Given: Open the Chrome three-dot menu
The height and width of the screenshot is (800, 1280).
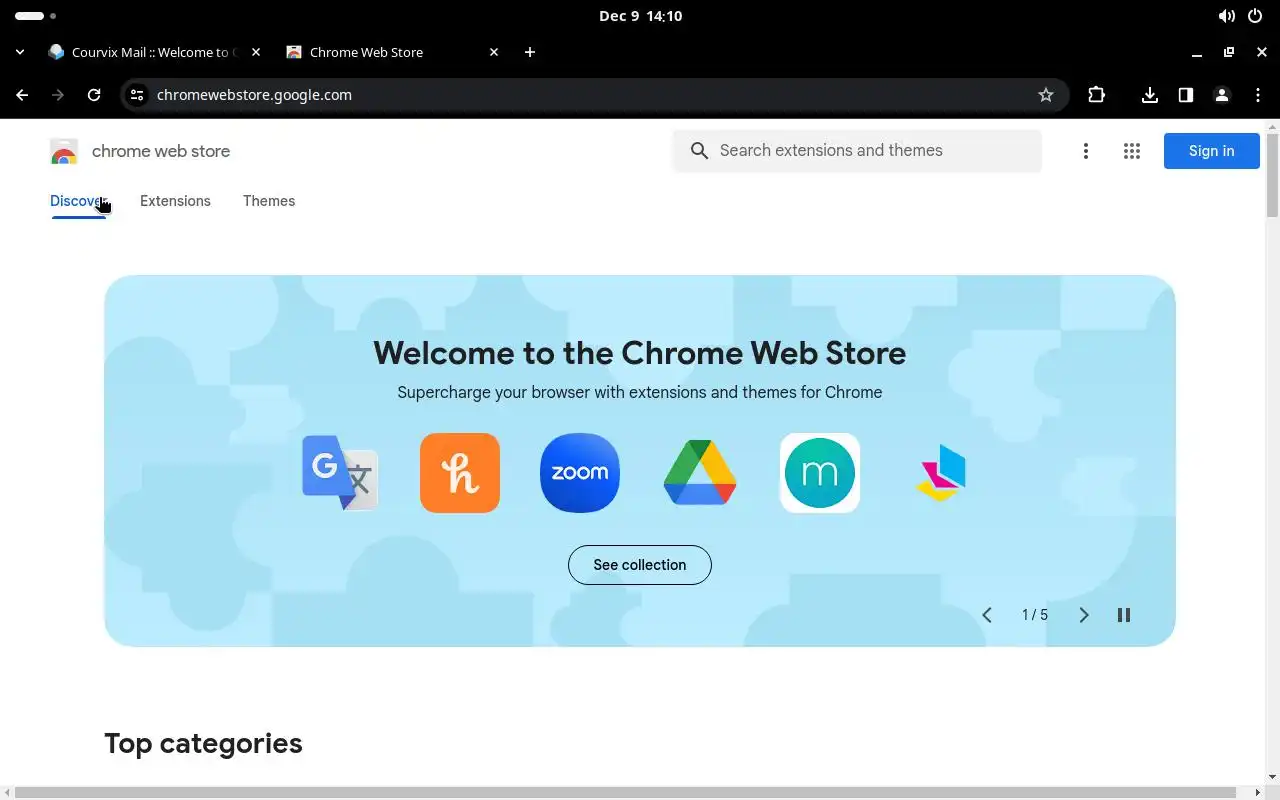Looking at the screenshot, I should (x=1258, y=95).
